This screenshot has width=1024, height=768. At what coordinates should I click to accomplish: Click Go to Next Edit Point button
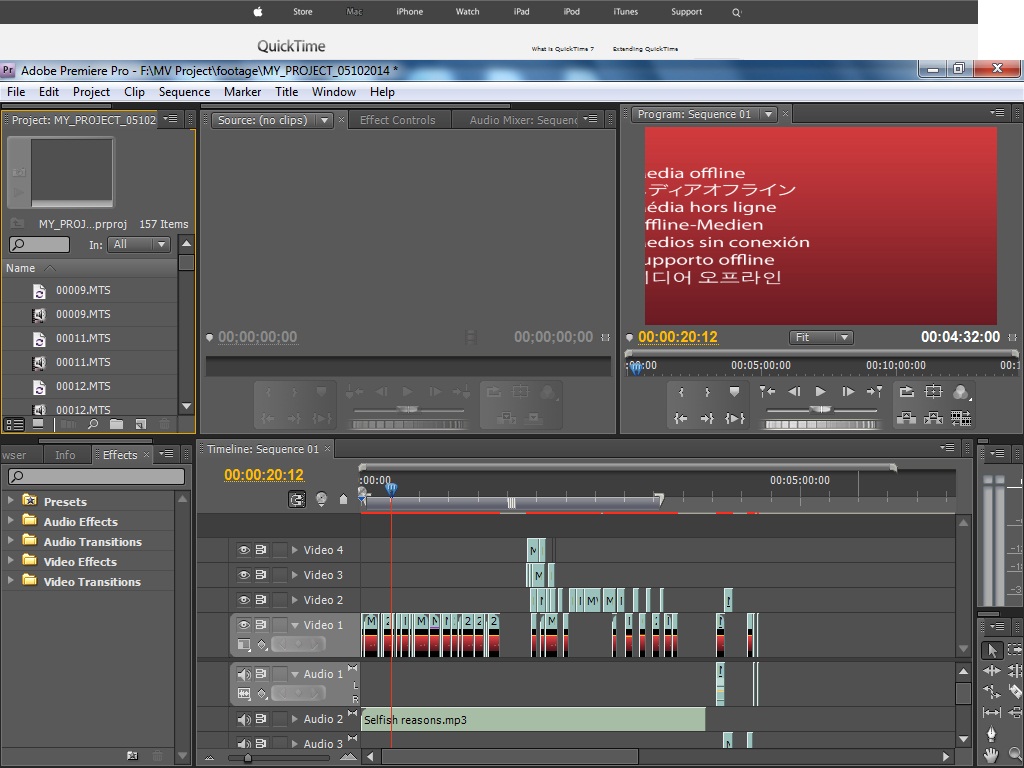pyautogui.click(x=874, y=392)
